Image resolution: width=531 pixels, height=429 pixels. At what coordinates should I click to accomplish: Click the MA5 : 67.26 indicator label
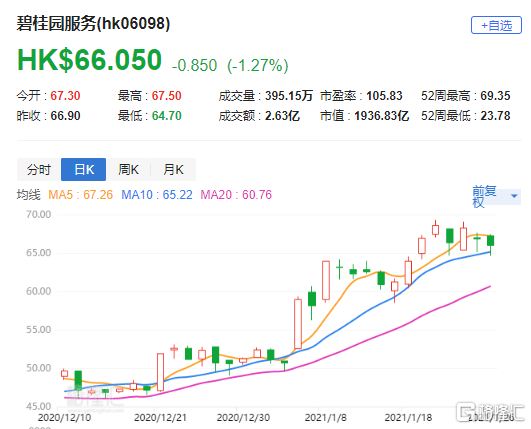[81, 195]
